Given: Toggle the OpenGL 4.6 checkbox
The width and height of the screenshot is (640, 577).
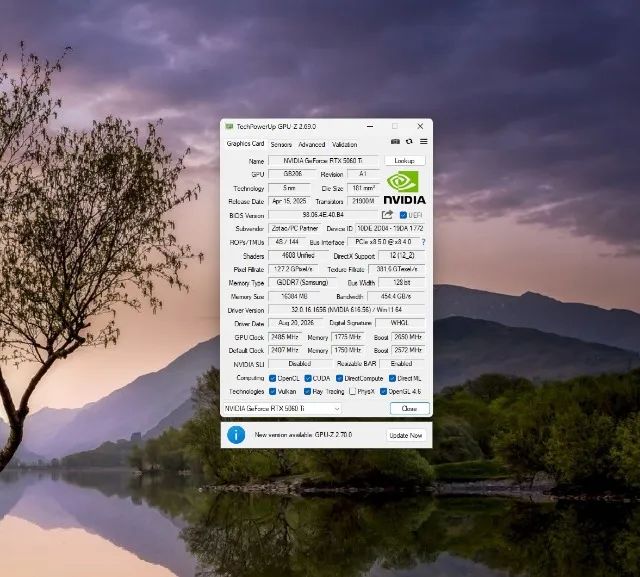Looking at the screenshot, I should [x=383, y=391].
